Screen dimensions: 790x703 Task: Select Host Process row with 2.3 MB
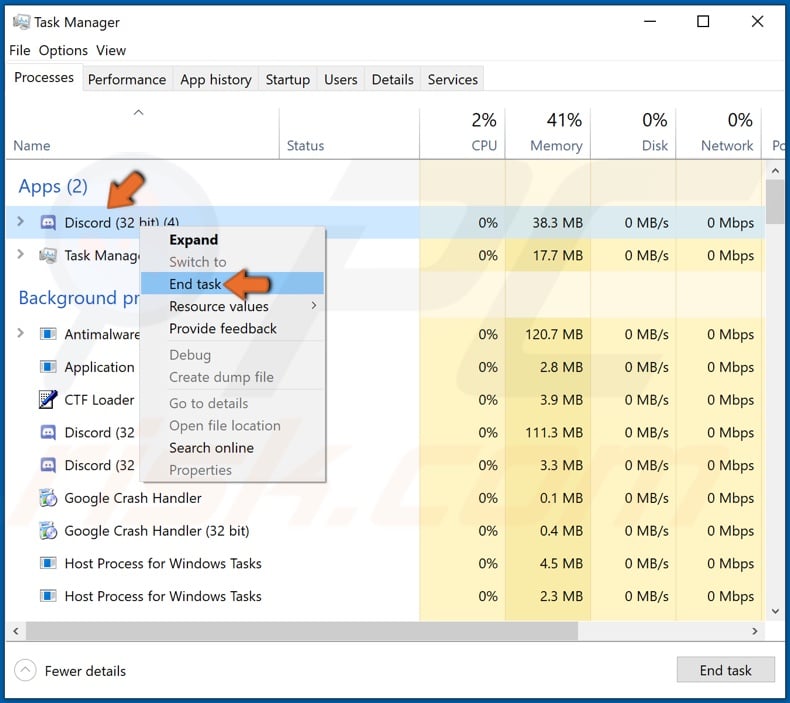(x=385, y=596)
